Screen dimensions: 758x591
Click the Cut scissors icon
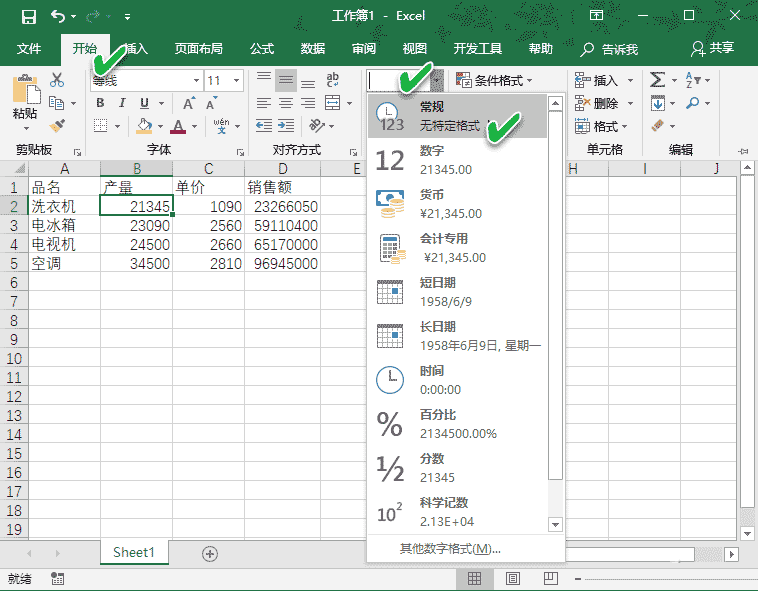(x=57, y=80)
